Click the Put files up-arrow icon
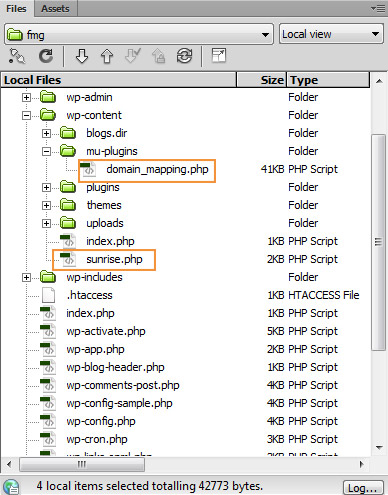This screenshot has width=388, height=495. (x=107, y=56)
